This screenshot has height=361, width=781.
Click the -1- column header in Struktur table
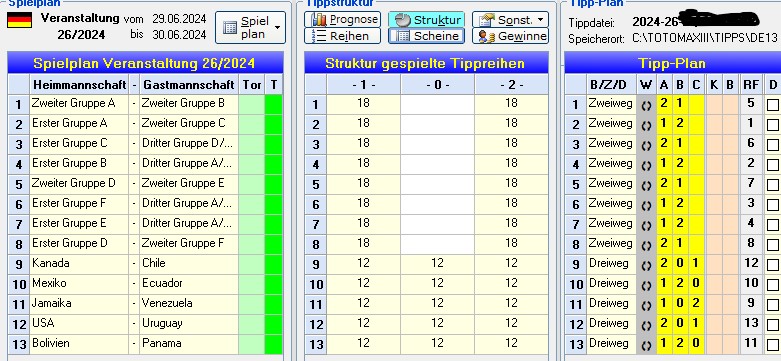pyautogui.click(x=363, y=85)
